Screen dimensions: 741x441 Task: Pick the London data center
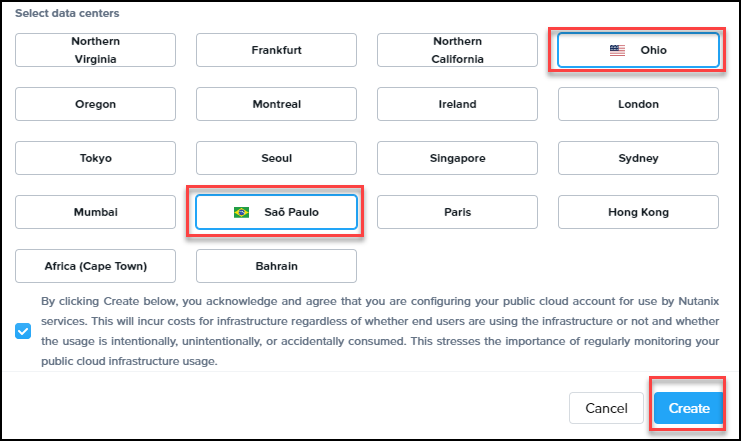pos(638,104)
